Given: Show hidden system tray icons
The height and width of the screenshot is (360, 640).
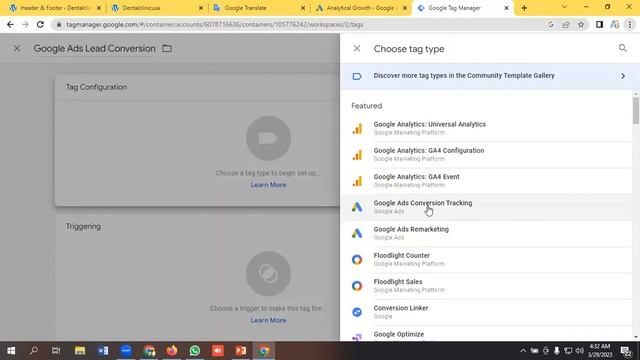Looking at the screenshot, I should click(x=523, y=351).
